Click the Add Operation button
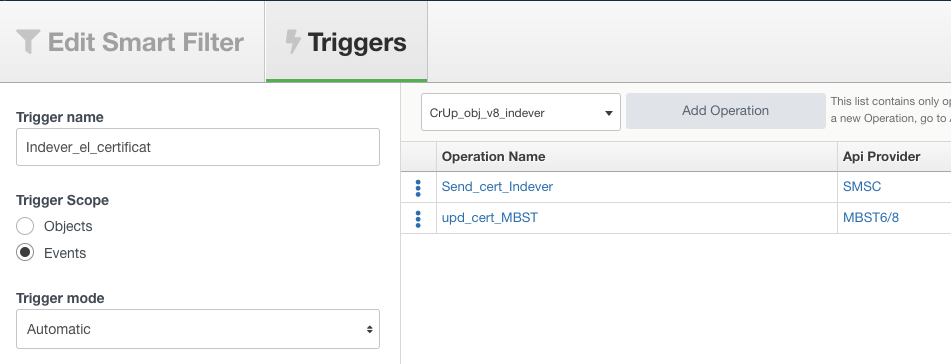The height and width of the screenshot is (364, 951). pyautogui.click(x=725, y=111)
